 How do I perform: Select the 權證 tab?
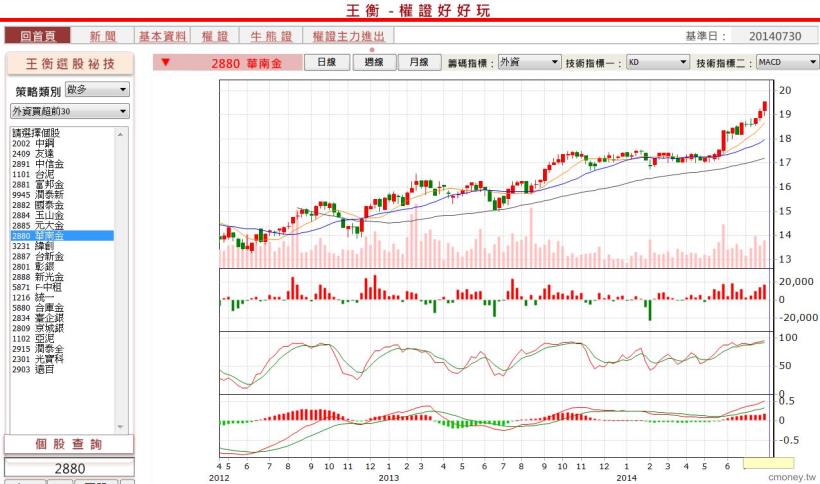click(x=215, y=36)
